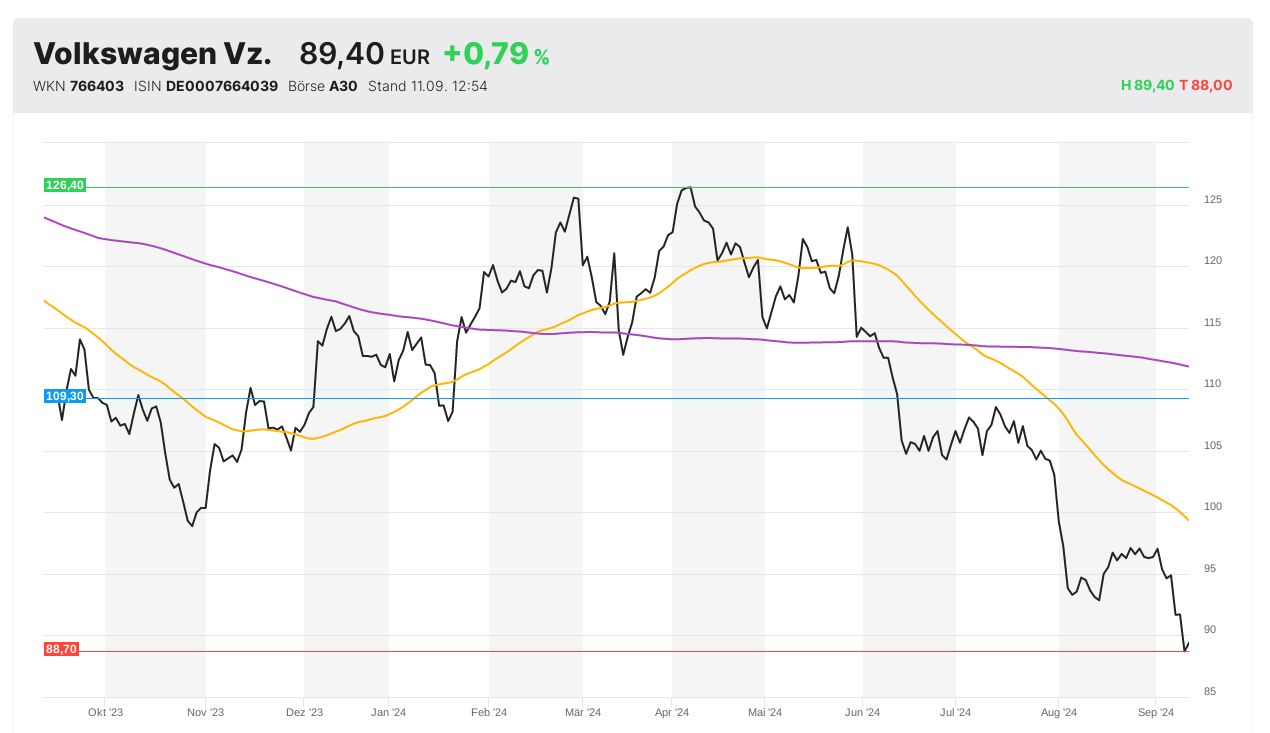Click the Stand 11.09. 12:54 timestamp
Image resolution: width=1270 pixels, height=733 pixels.
(x=427, y=86)
